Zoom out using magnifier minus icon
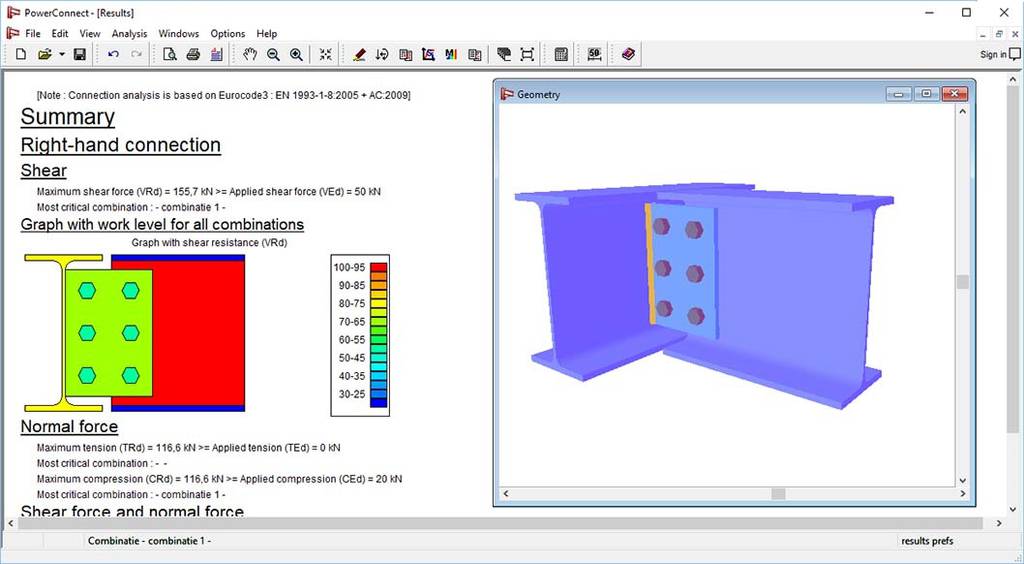 click(x=273, y=54)
